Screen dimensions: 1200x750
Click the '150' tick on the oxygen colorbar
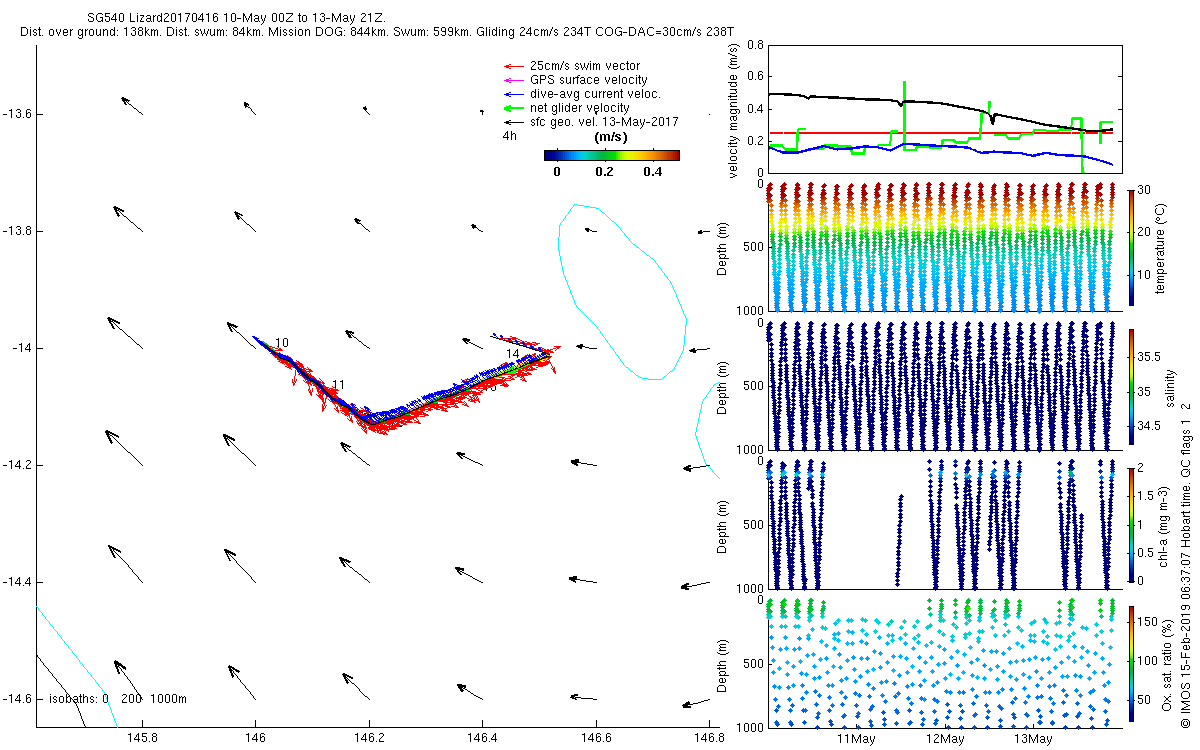(x=1149, y=622)
